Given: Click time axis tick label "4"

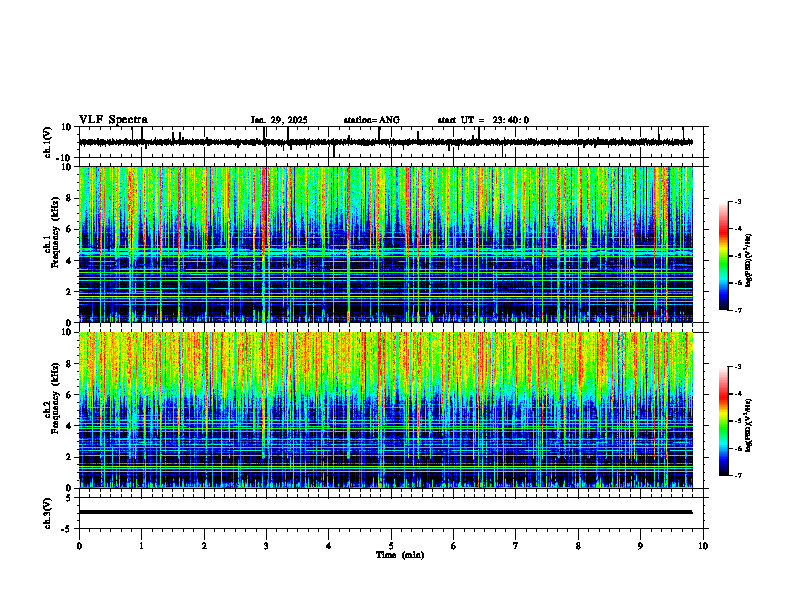Looking at the screenshot, I should point(329,546).
